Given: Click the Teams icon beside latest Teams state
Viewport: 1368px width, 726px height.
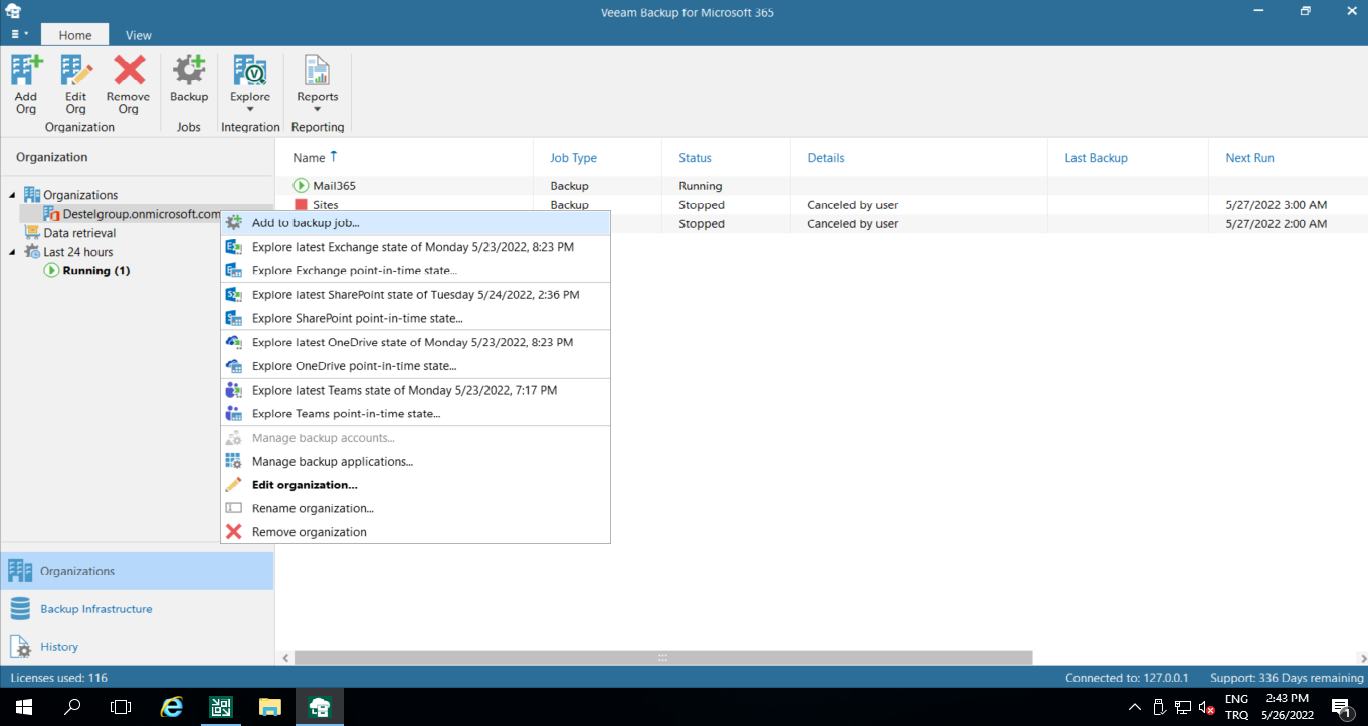Looking at the screenshot, I should tap(234, 390).
